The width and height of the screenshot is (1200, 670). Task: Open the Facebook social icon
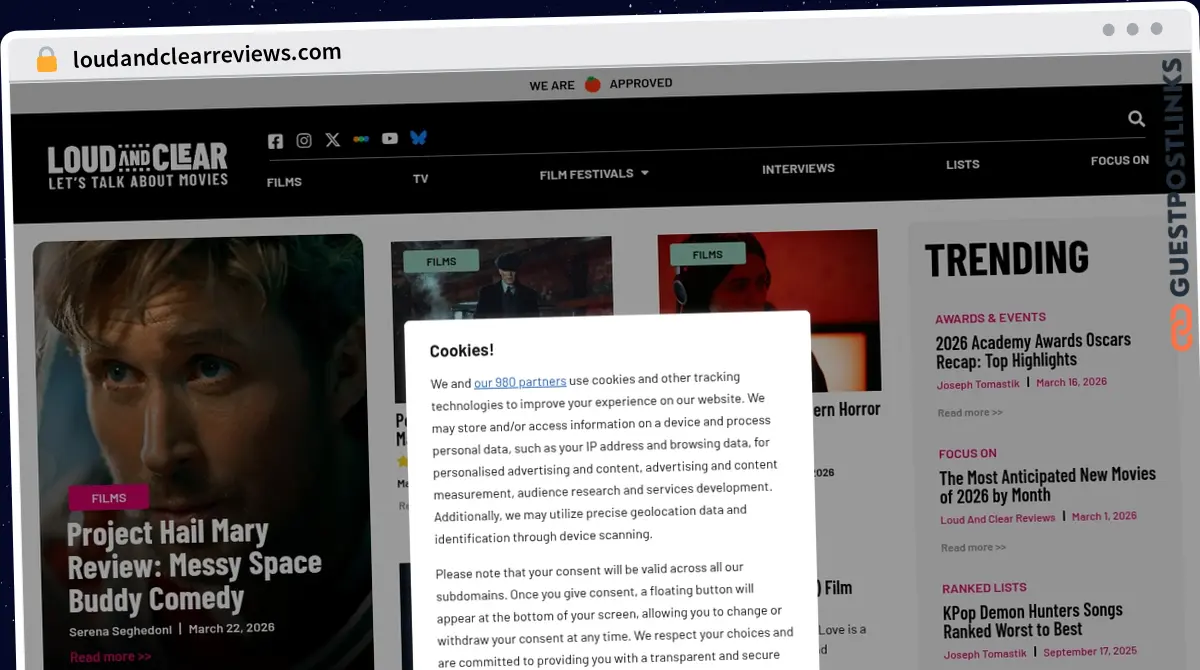(276, 142)
